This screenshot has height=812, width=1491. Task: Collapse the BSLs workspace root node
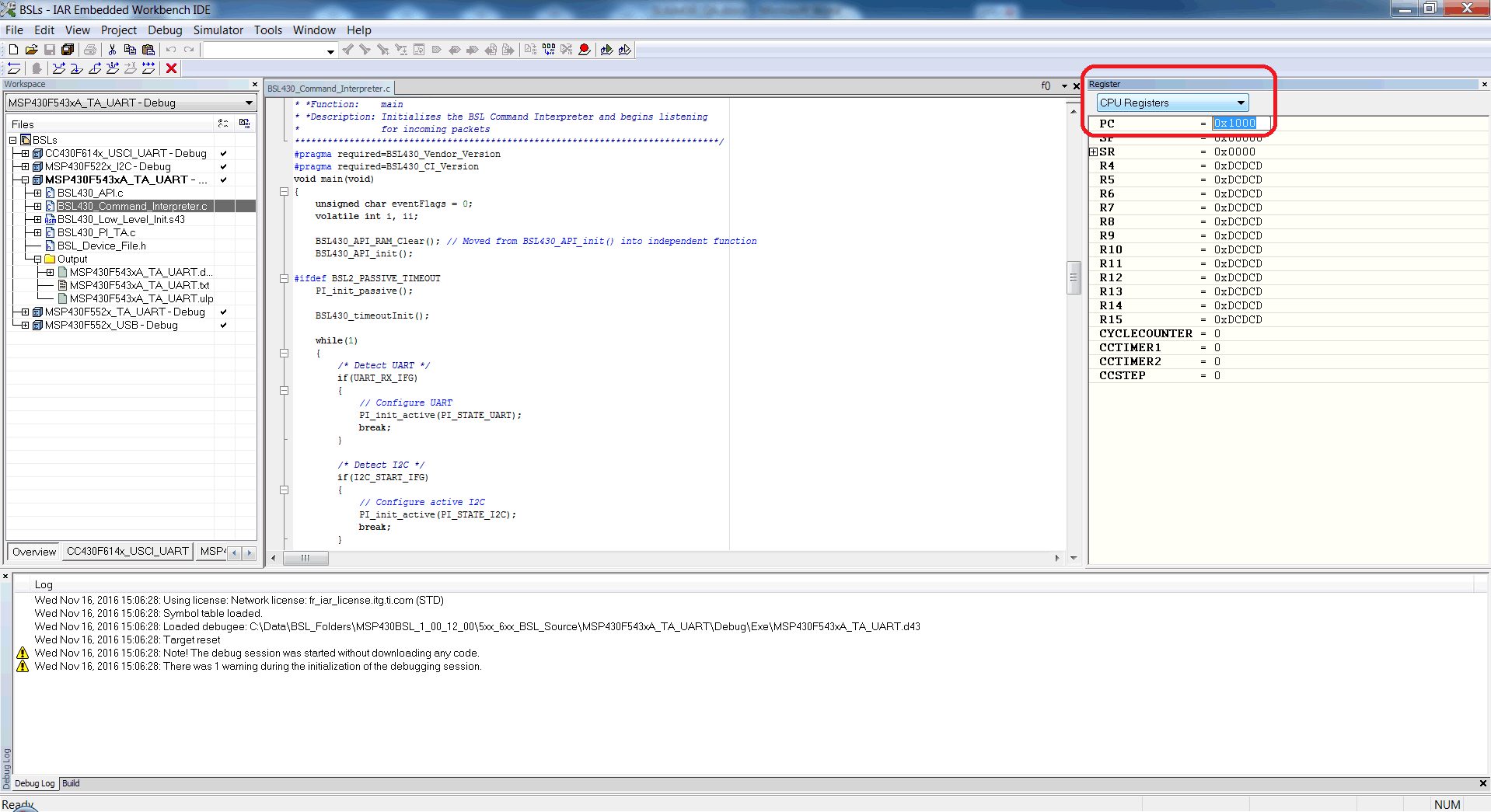13,140
